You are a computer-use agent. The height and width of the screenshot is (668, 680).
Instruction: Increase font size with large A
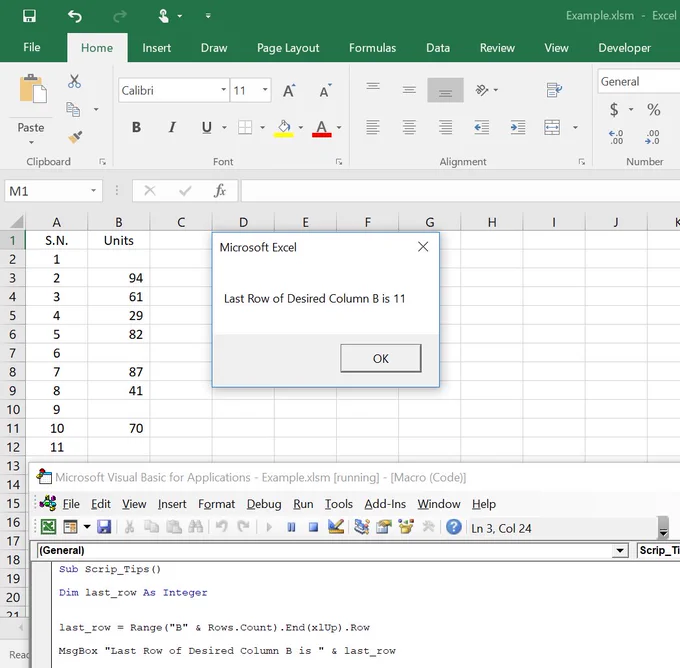pos(289,90)
